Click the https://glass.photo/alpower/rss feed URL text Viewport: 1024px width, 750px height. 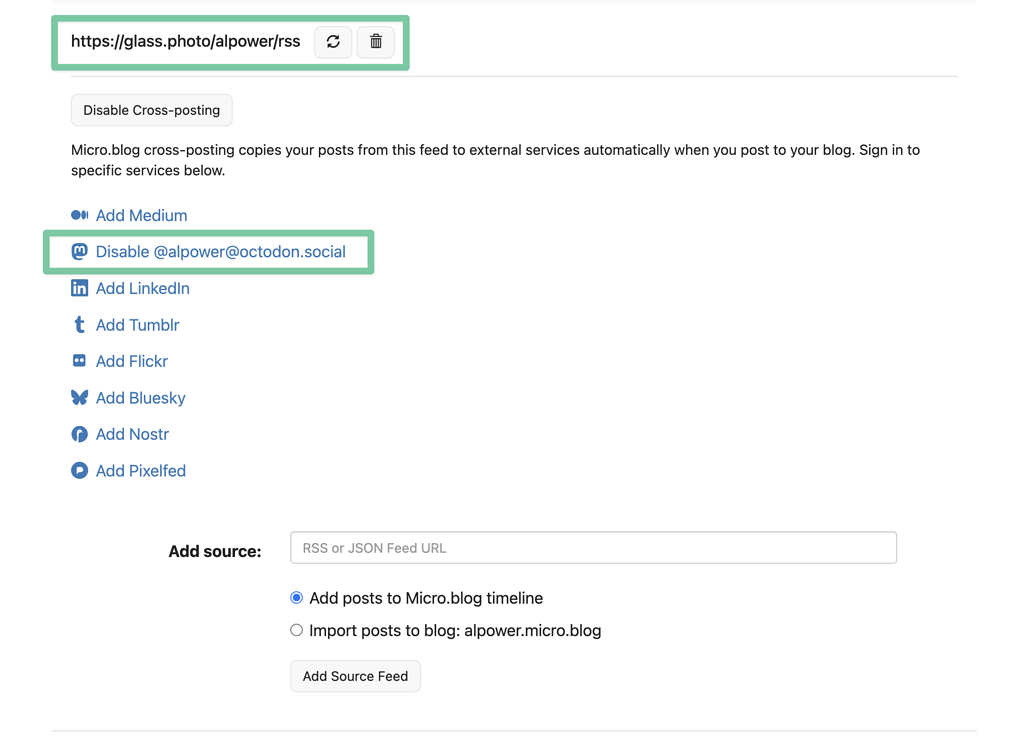click(x=185, y=41)
